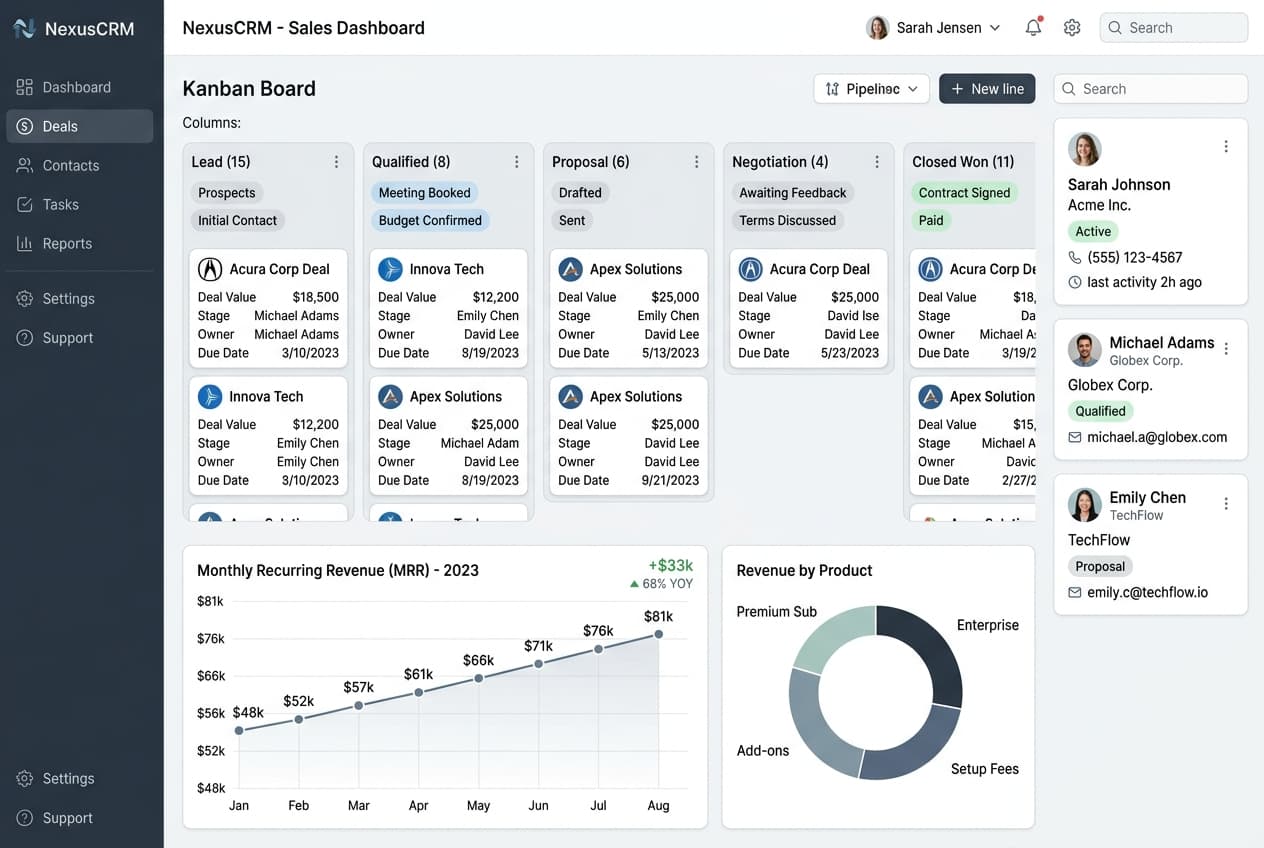Select Deals in the sidebar
The image size is (1264, 848).
[80, 126]
